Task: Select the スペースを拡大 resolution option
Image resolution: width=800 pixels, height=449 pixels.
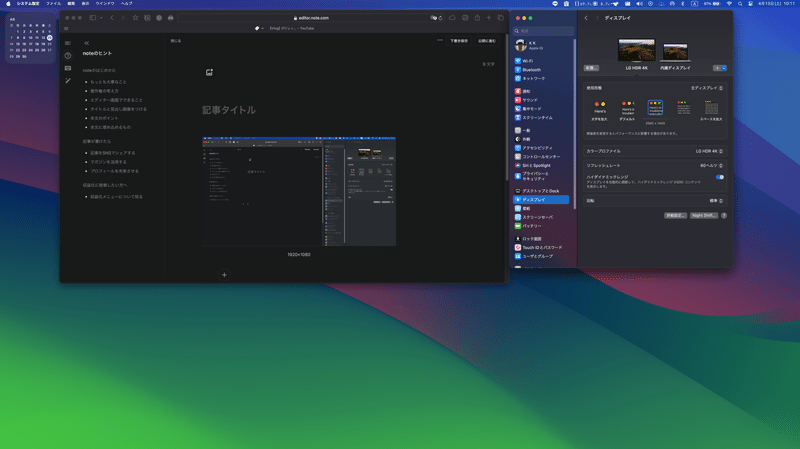Action: click(x=711, y=111)
